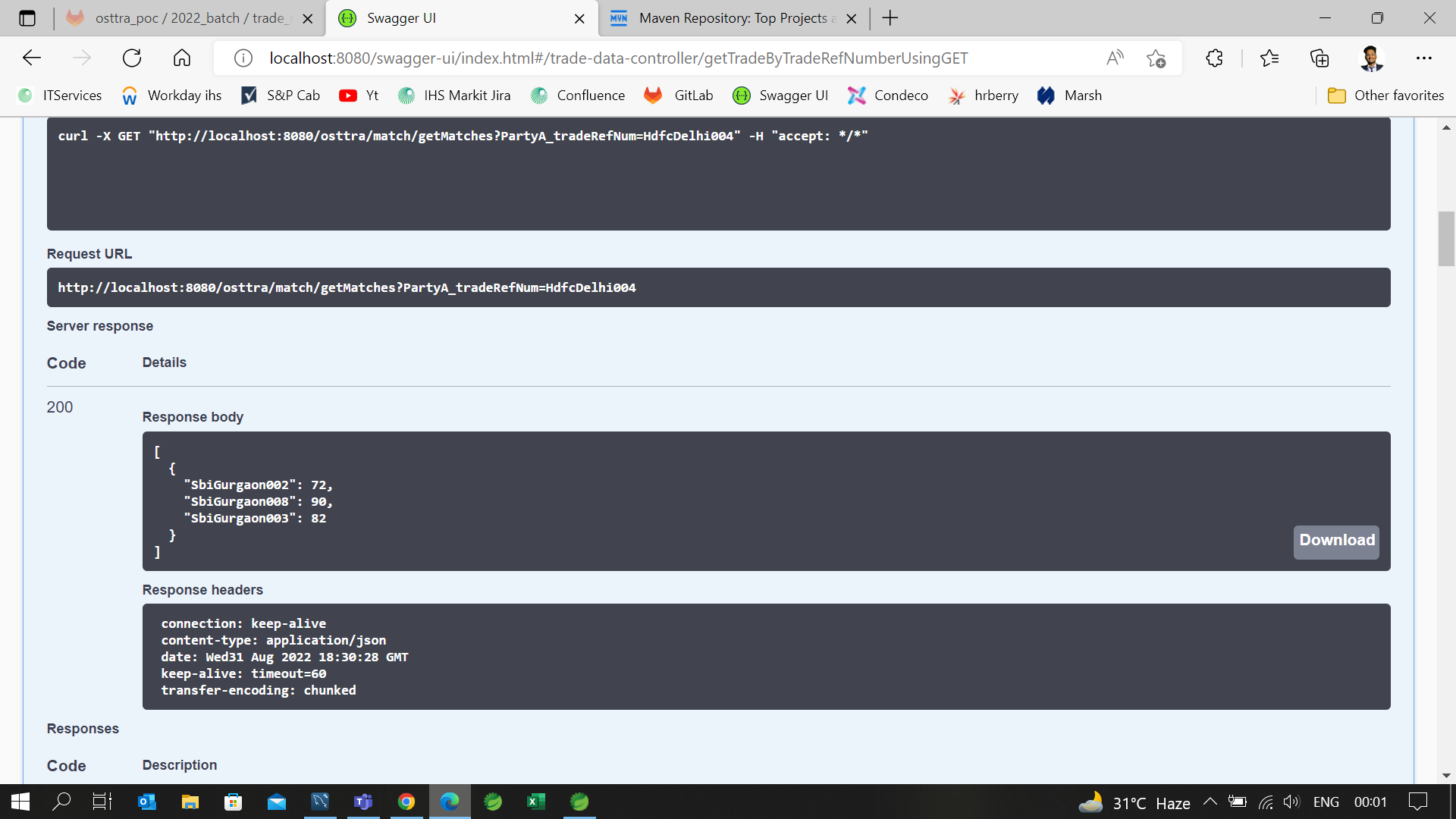Open File Explorer from the taskbar
Image resolution: width=1456 pixels, height=819 pixels.
(x=190, y=802)
